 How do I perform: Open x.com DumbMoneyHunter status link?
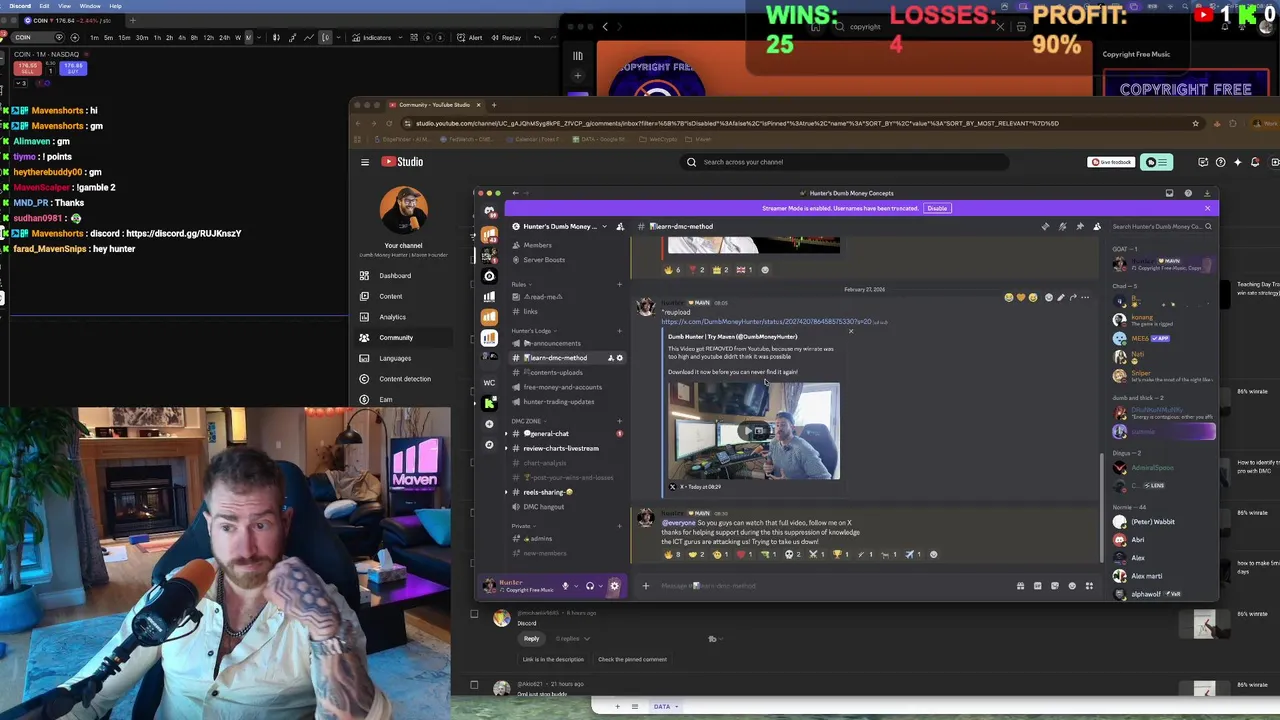[x=766, y=322]
